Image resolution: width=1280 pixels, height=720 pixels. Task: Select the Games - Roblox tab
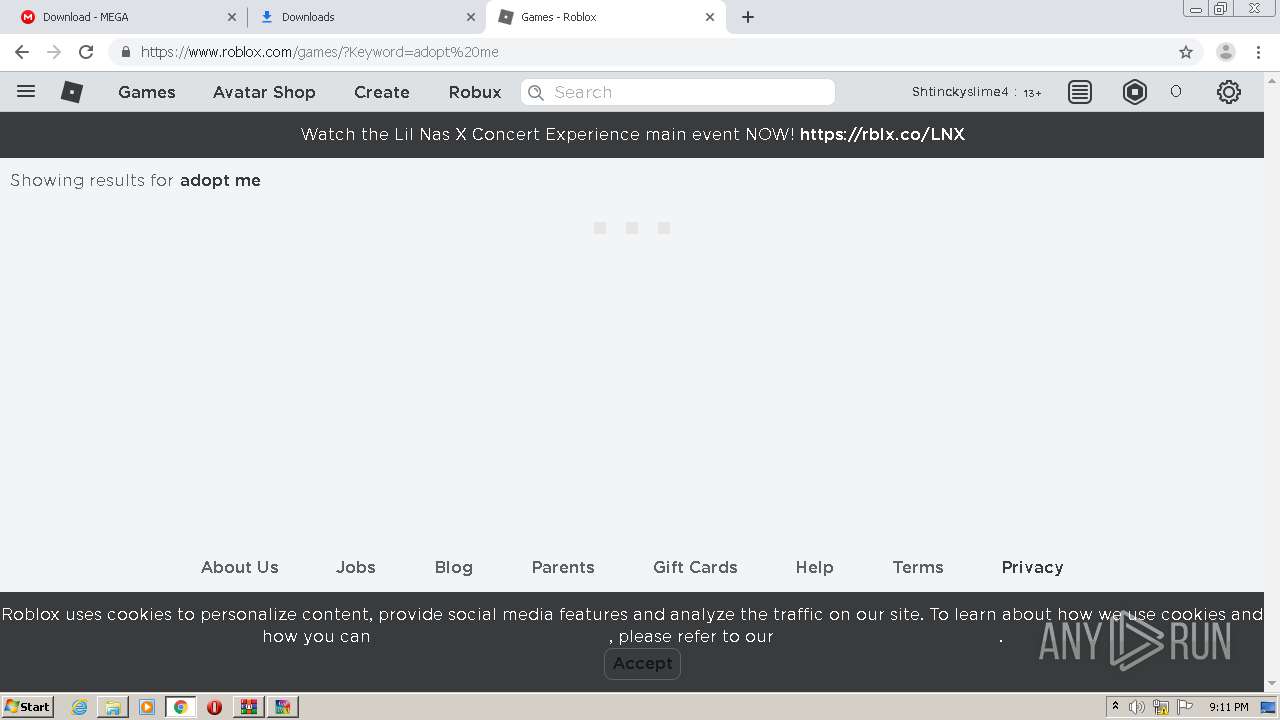(x=605, y=17)
